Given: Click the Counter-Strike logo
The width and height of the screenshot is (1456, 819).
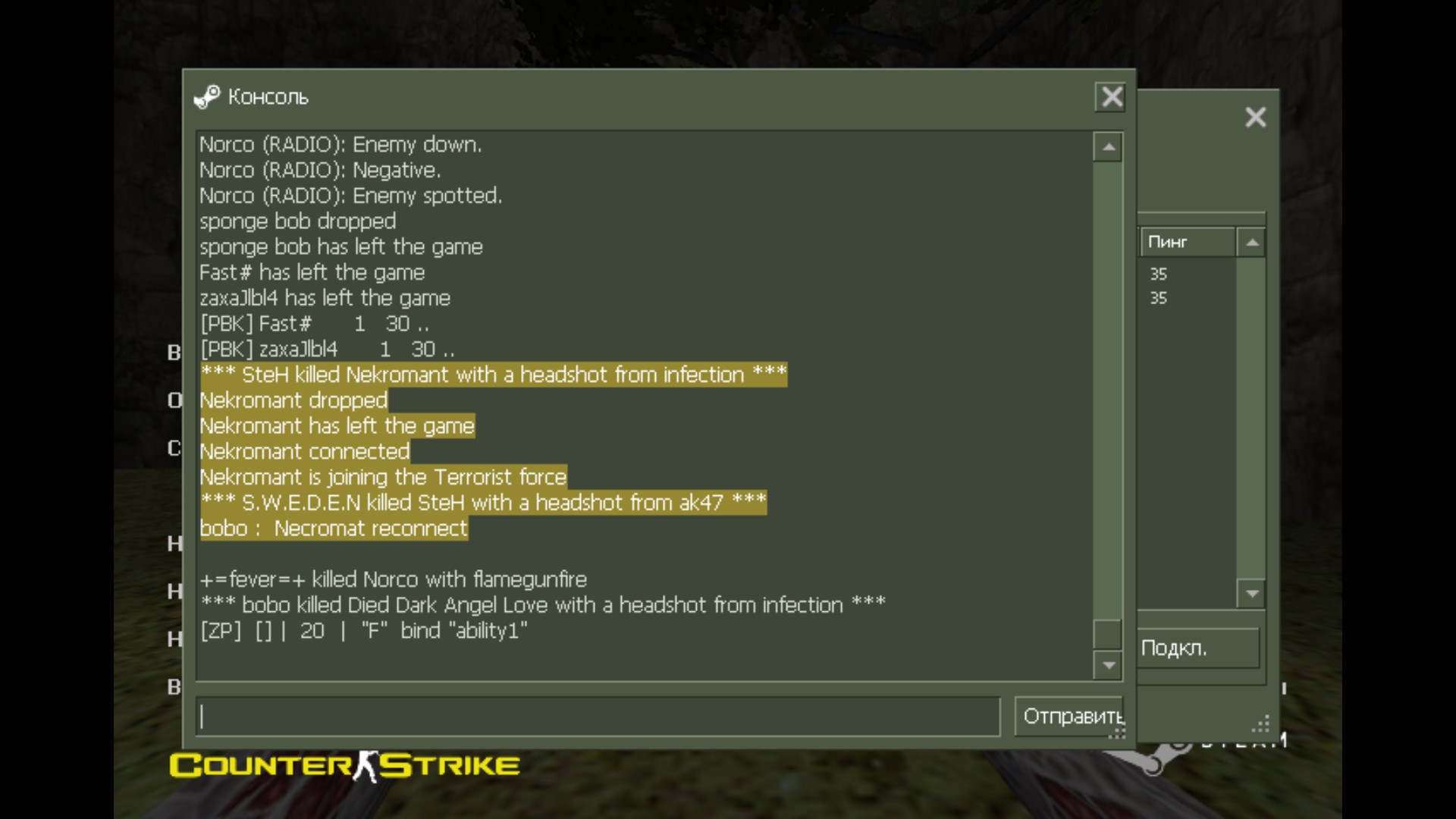Looking at the screenshot, I should pos(345,766).
